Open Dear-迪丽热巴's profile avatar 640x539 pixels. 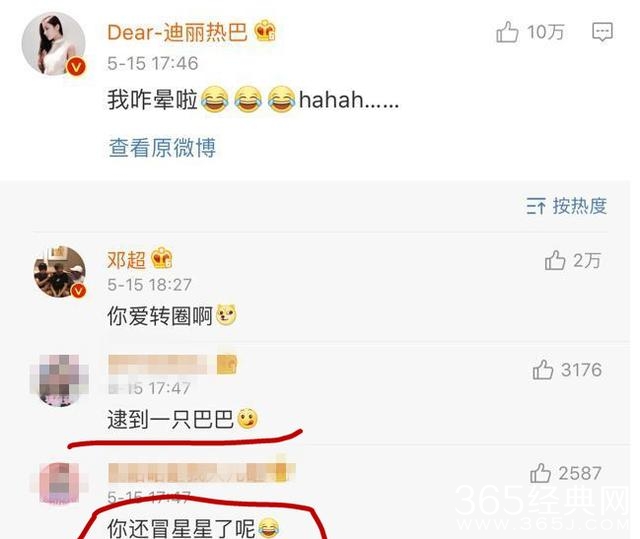(x=54, y=44)
